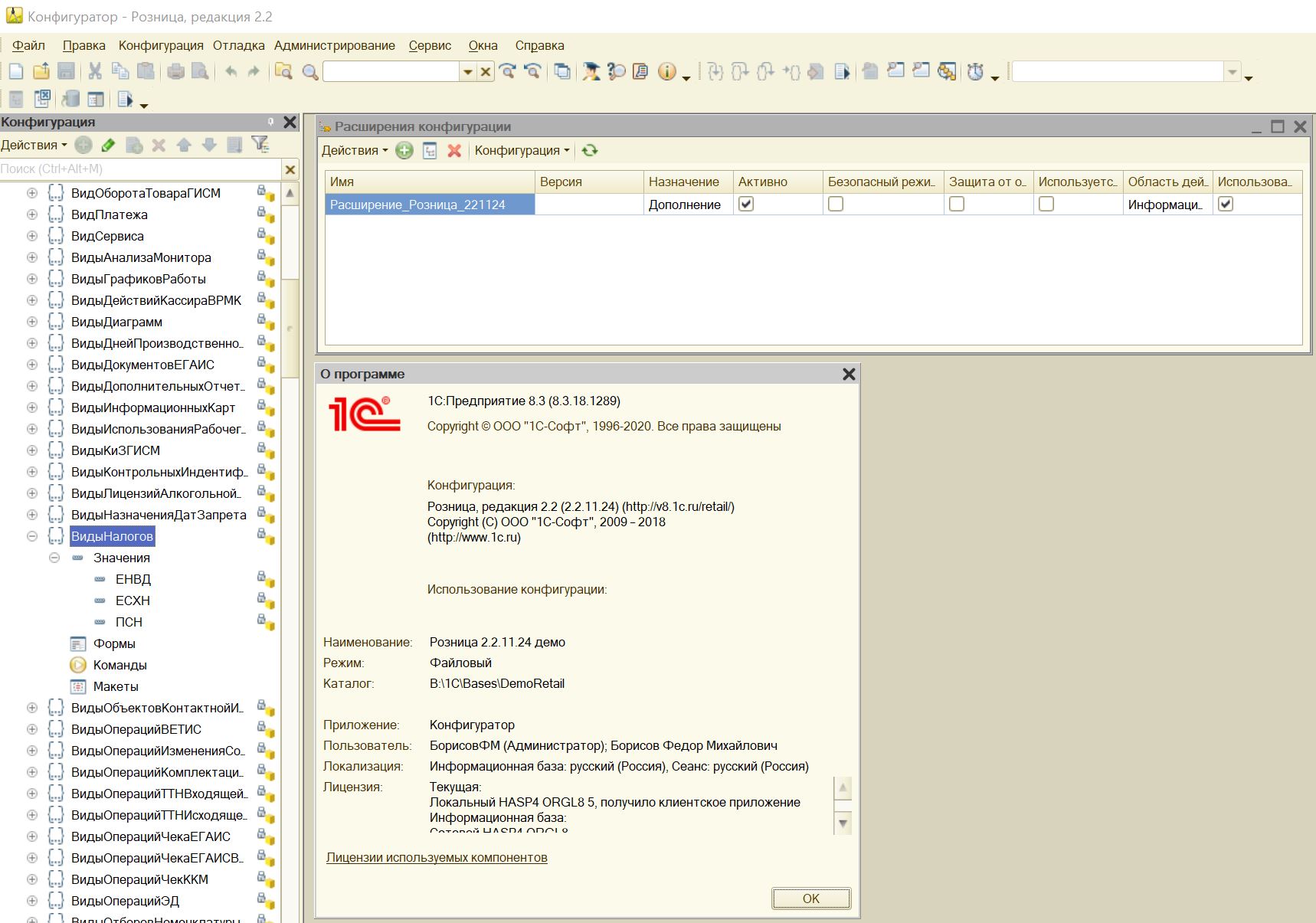Click the New document toolbar icon
The image size is (1316, 923).
click(x=16, y=72)
